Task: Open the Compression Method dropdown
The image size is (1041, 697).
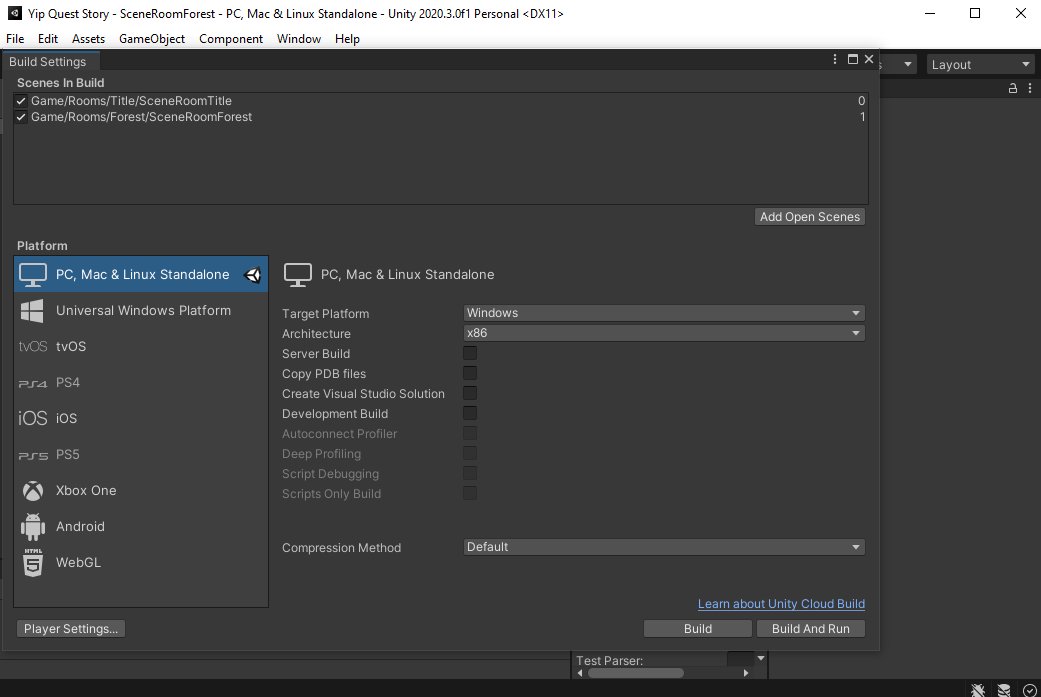Action: tap(664, 547)
